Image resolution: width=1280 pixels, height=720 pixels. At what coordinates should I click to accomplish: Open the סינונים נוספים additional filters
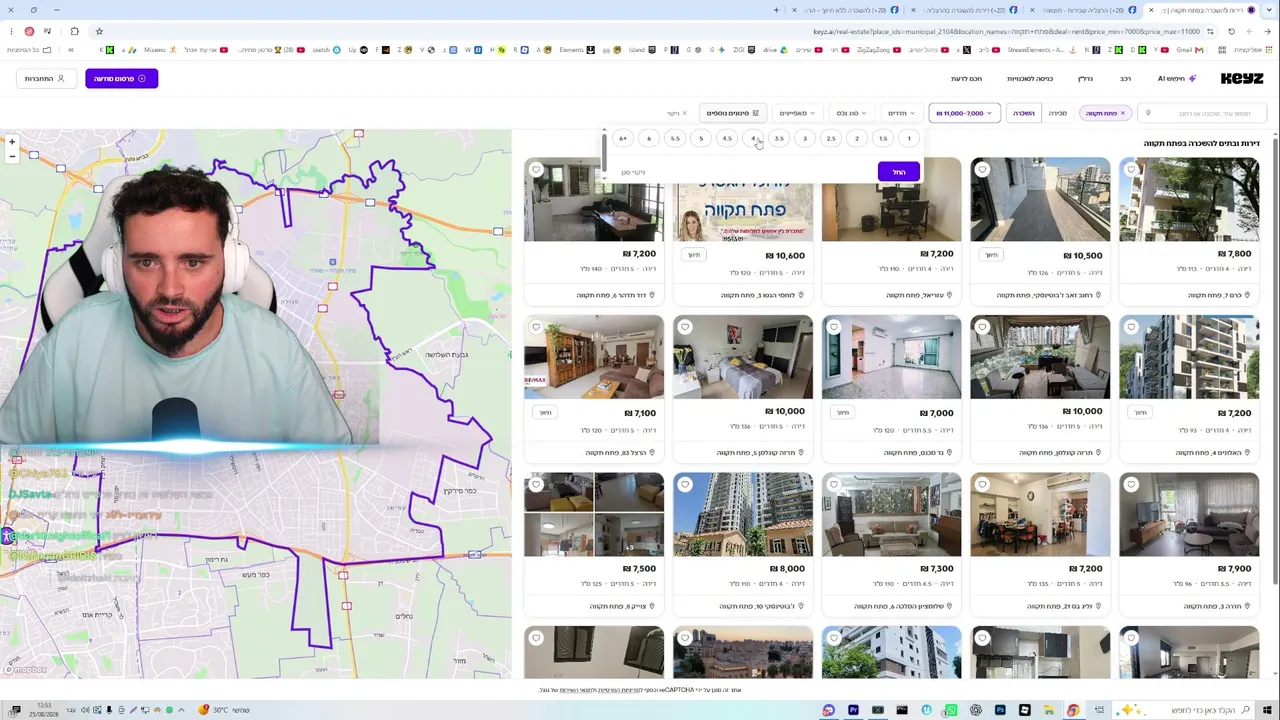click(x=732, y=113)
